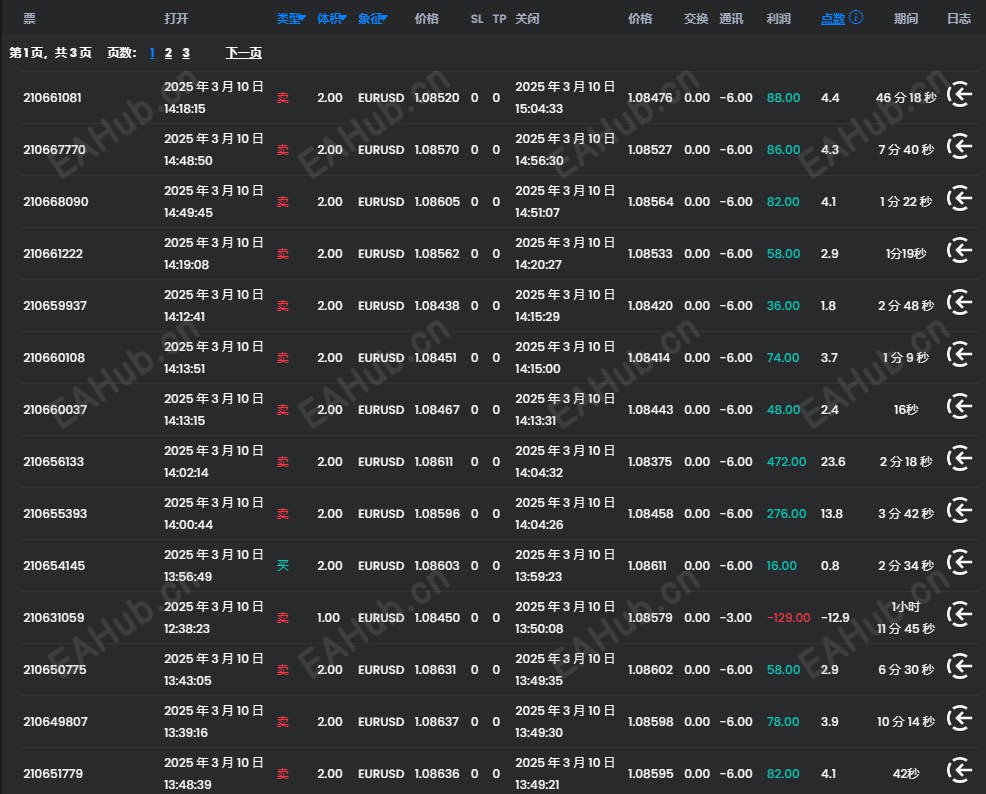The height and width of the screenshot is (794, 986).
Task: Sort by the 点数 column header
Action: coord(832,18)
